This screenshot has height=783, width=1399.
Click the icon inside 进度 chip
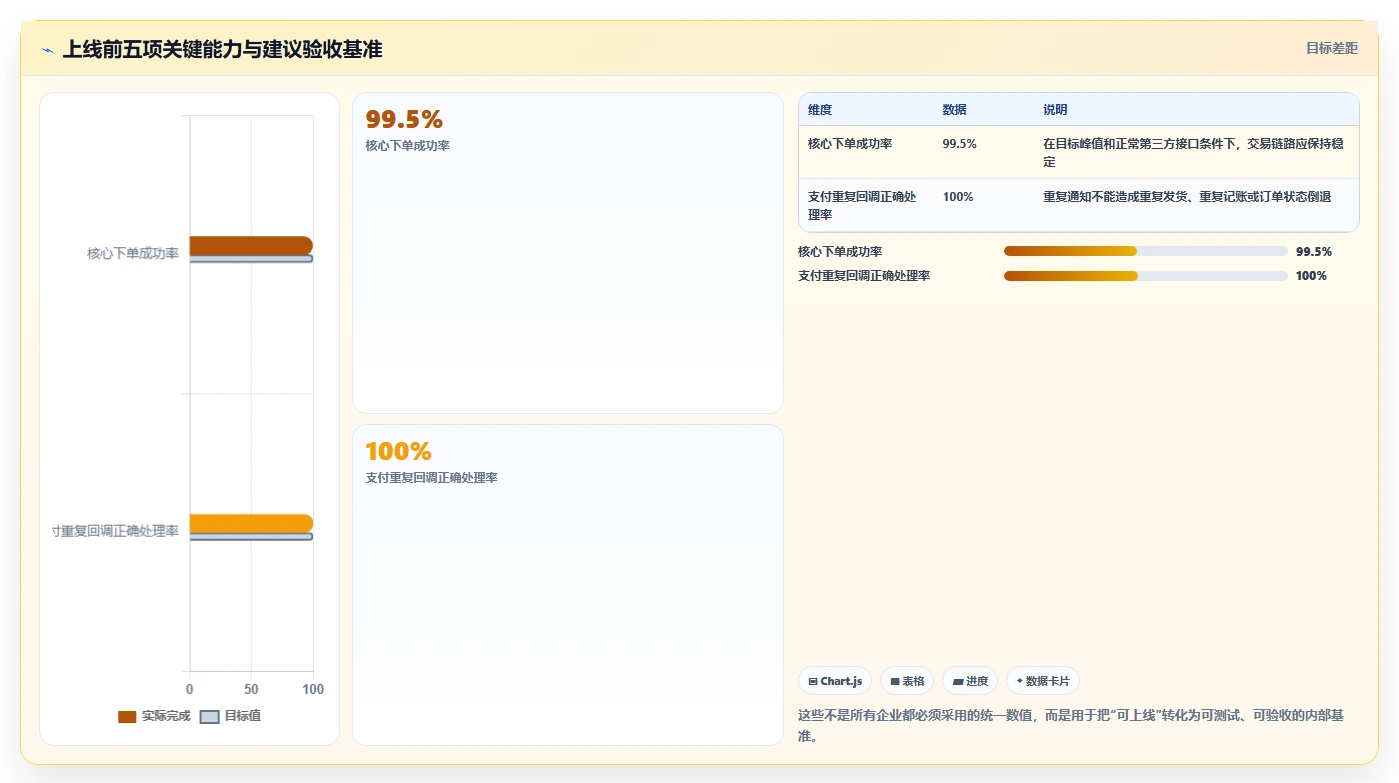(x=958, y=681)
